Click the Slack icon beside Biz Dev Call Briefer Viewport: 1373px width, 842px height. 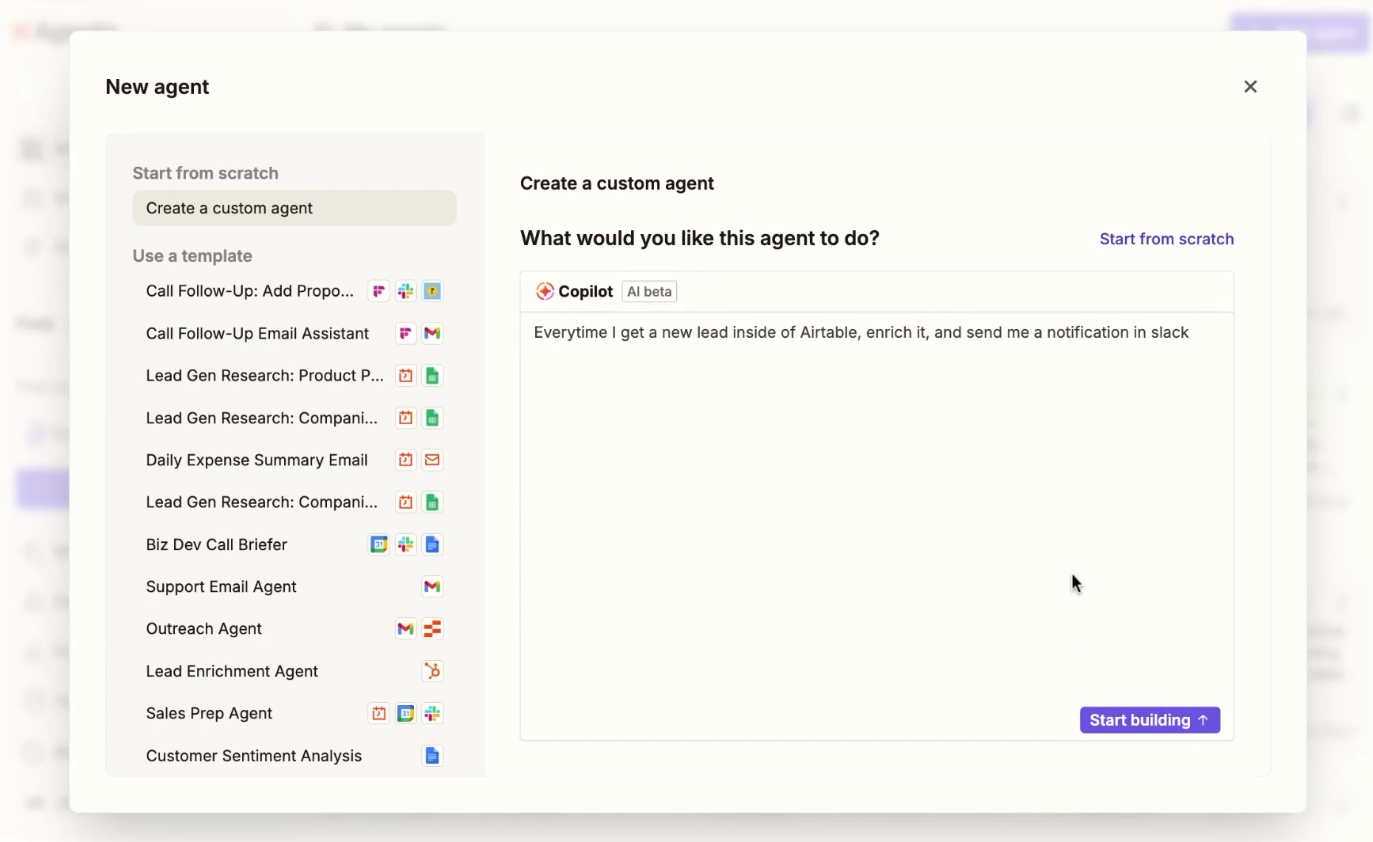tap(405, 544)
